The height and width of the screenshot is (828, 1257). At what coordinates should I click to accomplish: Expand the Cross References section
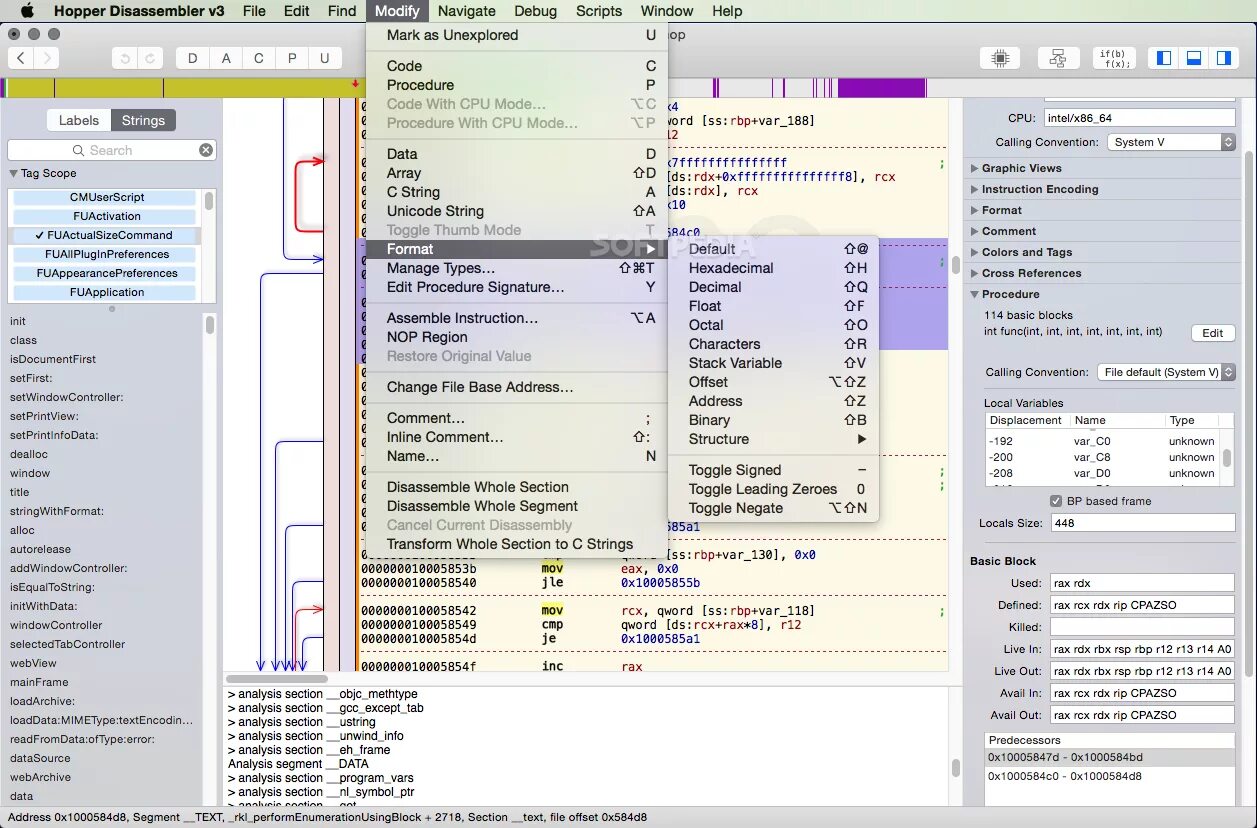tap(975, 273)
